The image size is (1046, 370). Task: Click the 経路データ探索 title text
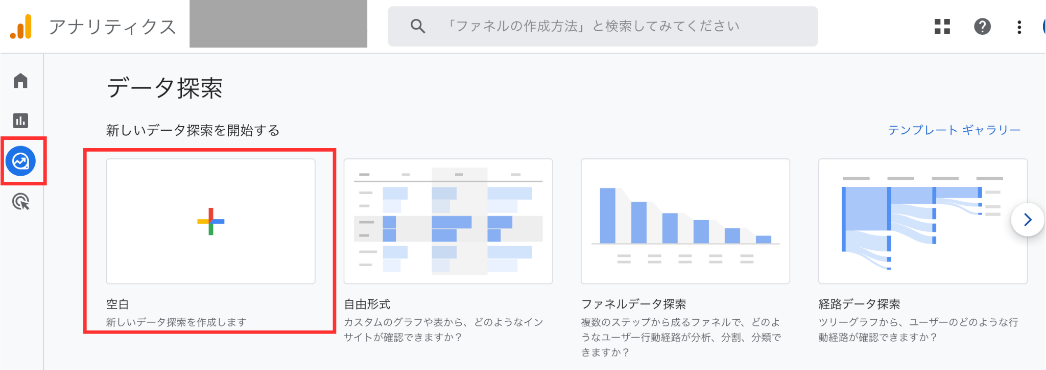859,305
